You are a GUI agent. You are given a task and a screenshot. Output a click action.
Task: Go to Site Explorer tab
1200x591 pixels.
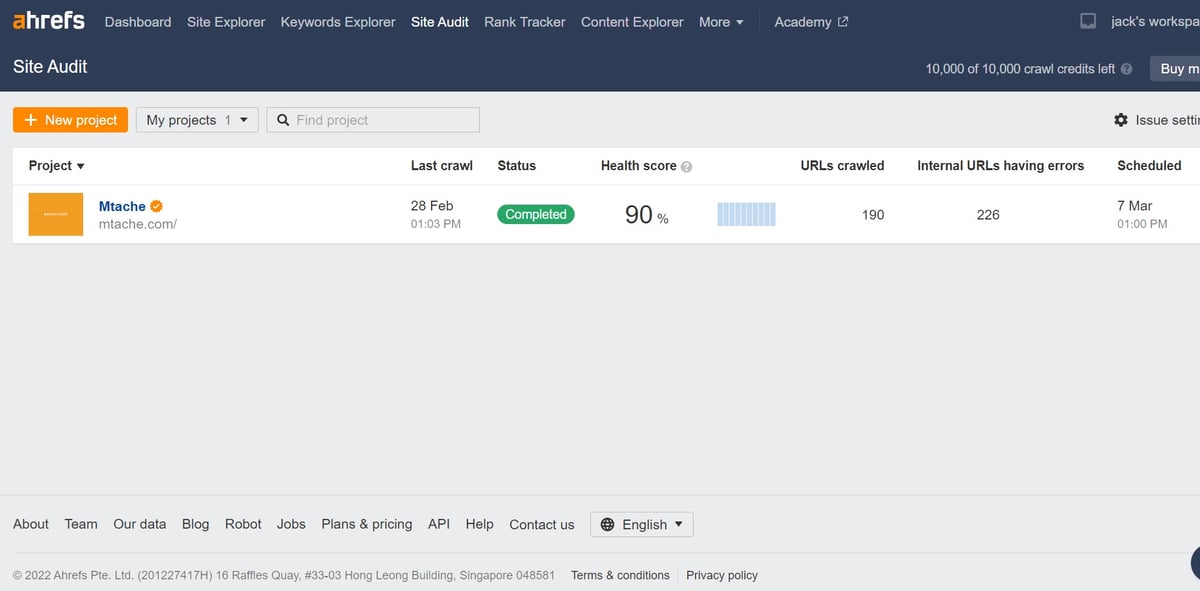point(226,22)
